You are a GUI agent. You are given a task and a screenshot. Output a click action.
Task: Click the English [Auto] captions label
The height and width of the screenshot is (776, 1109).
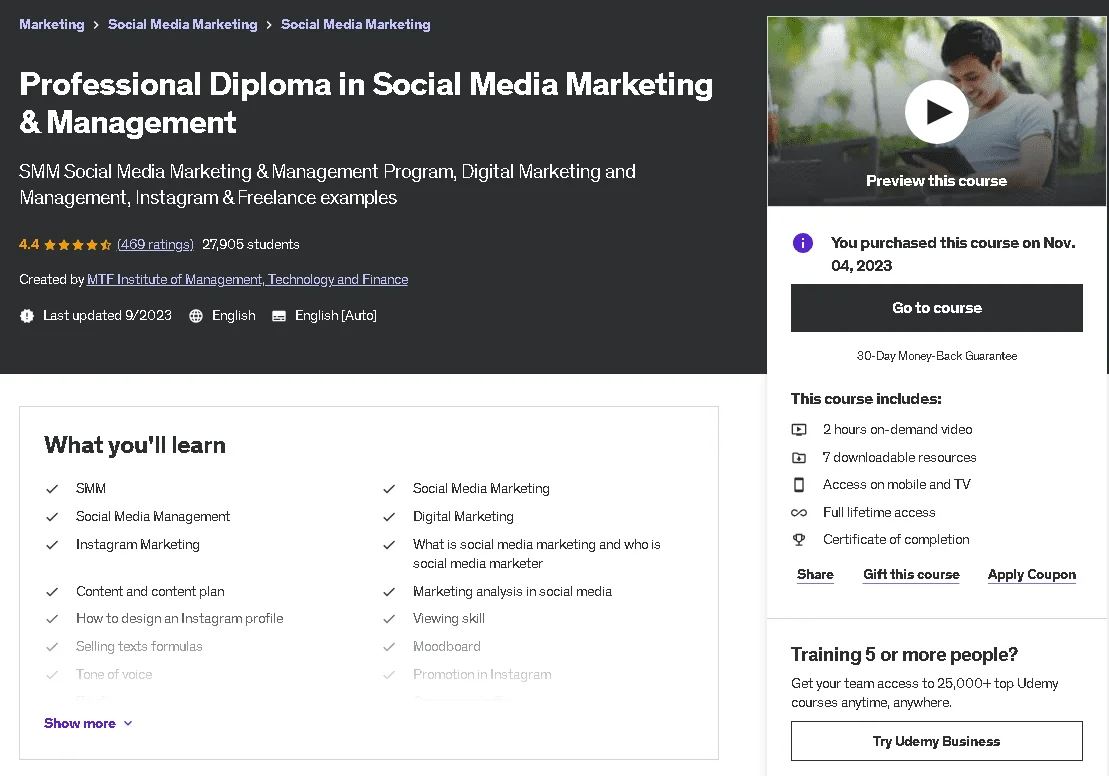[x=336, y=315]
